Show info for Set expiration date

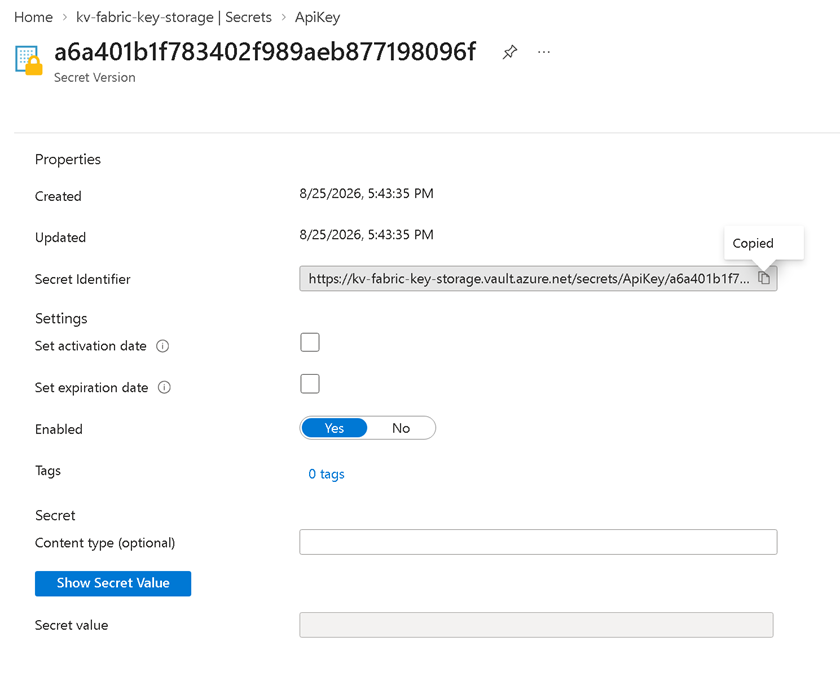coord(164,387)
